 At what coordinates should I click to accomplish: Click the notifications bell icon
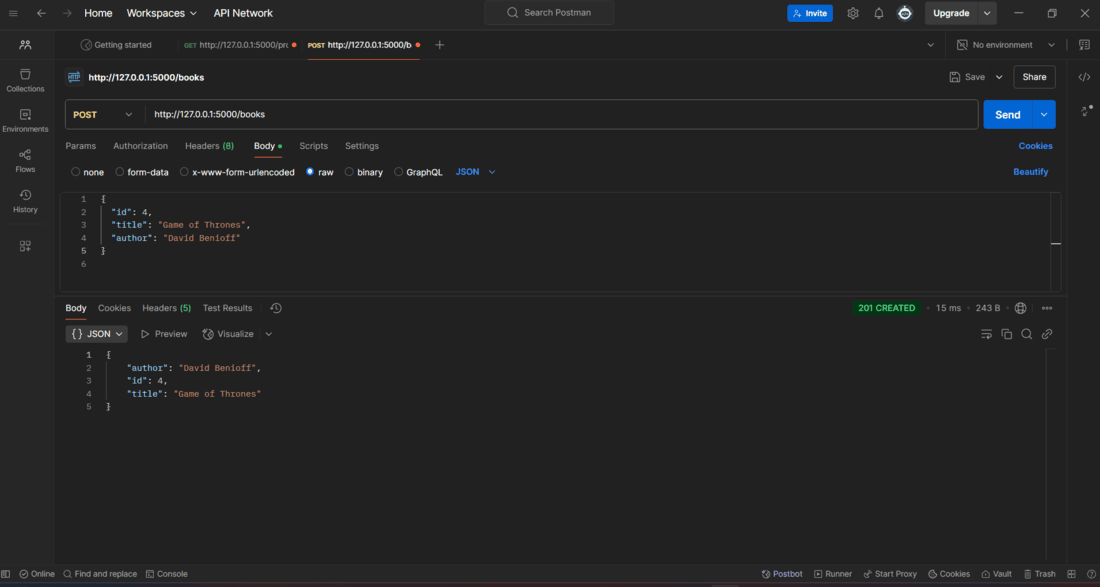[x=878, y=13]
